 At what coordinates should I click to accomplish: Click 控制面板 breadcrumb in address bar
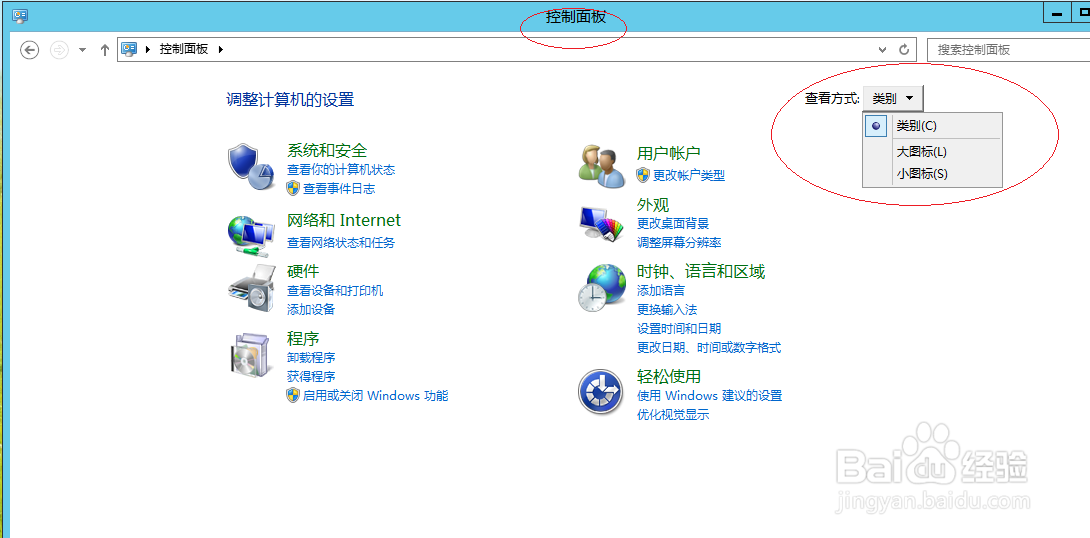[x=184, y=49]
